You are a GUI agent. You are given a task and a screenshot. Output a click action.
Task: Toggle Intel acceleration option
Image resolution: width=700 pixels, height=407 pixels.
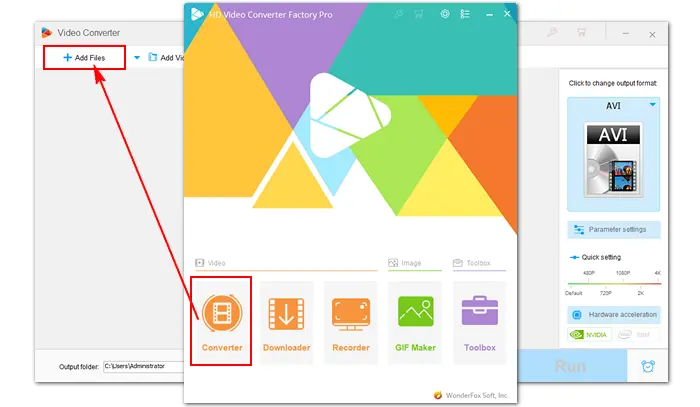coord(636,334)
